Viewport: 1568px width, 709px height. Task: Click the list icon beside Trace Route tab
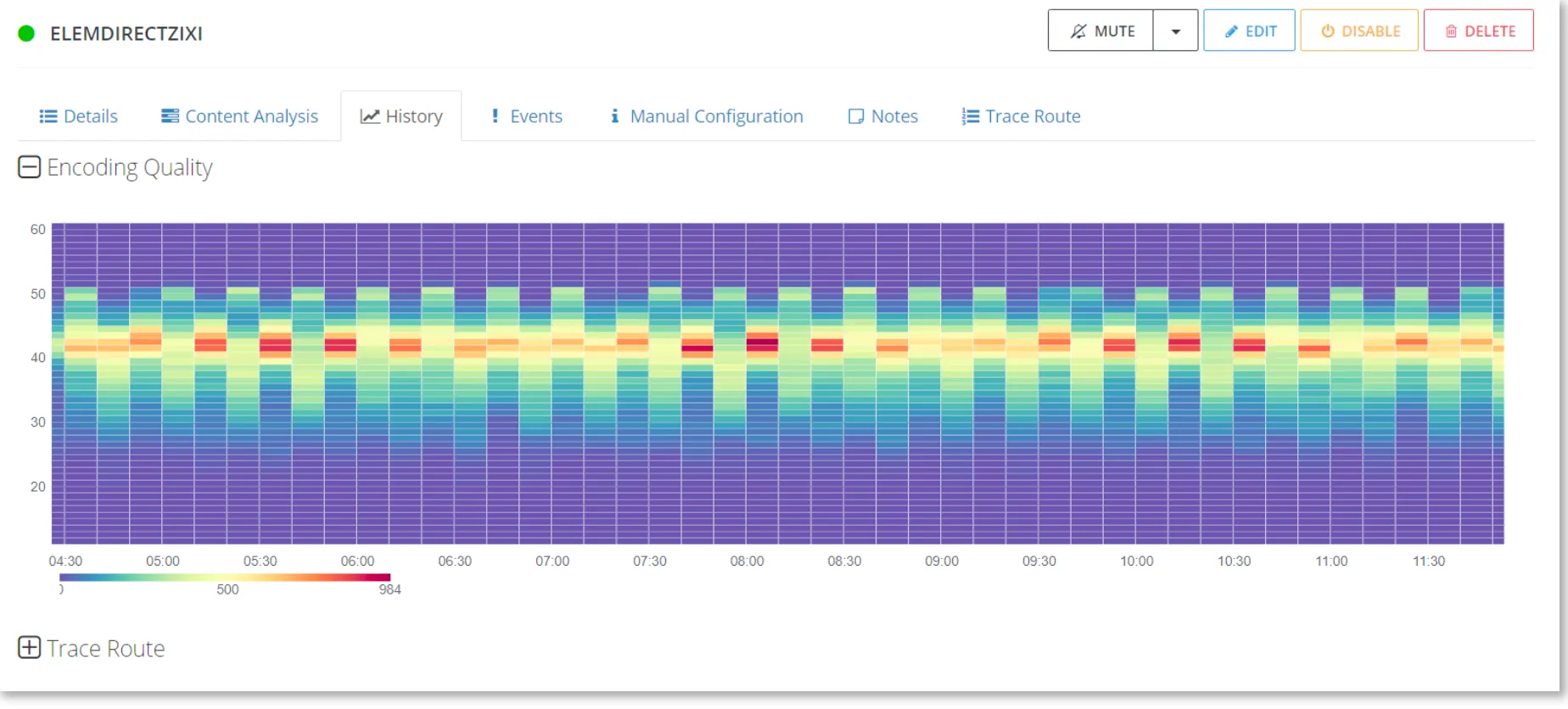pos(971,116)
